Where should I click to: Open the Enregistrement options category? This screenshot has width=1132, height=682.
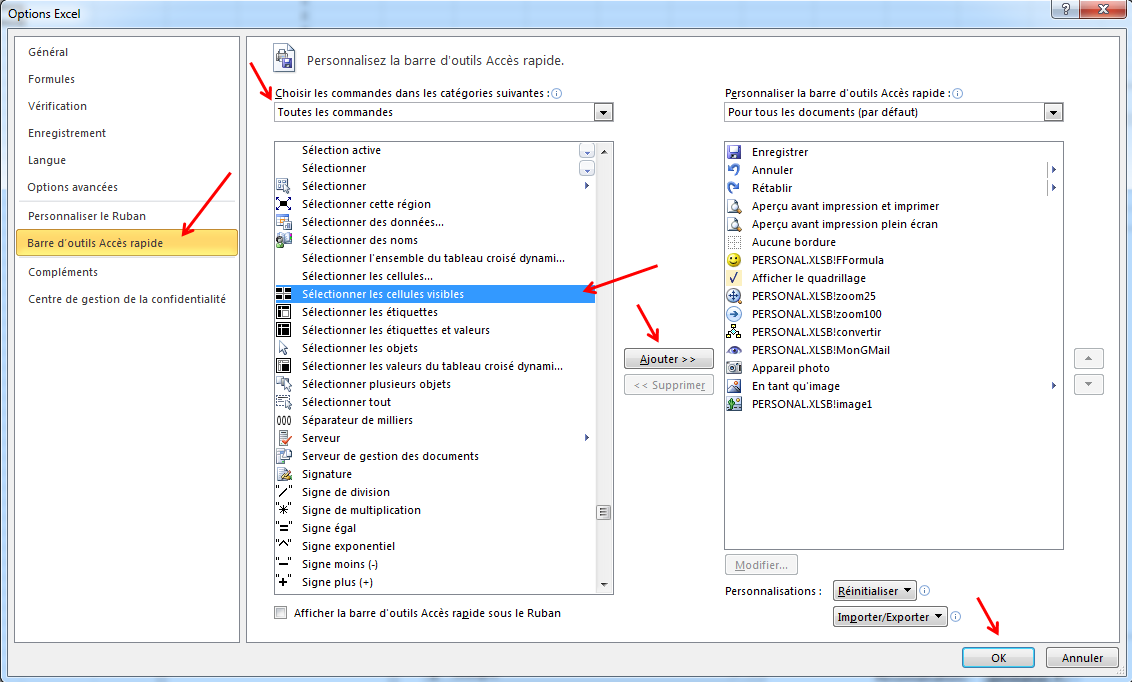click(66, 134)
